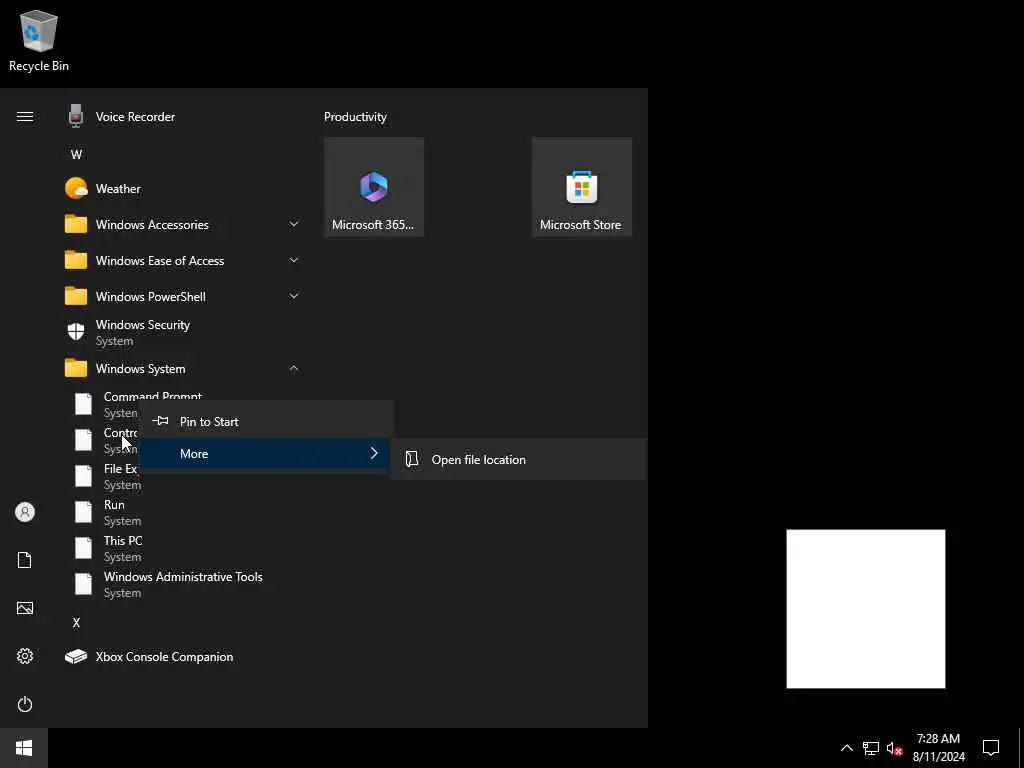
Task: Open the More submenu arrow
Action: click(x=374, y=453)
